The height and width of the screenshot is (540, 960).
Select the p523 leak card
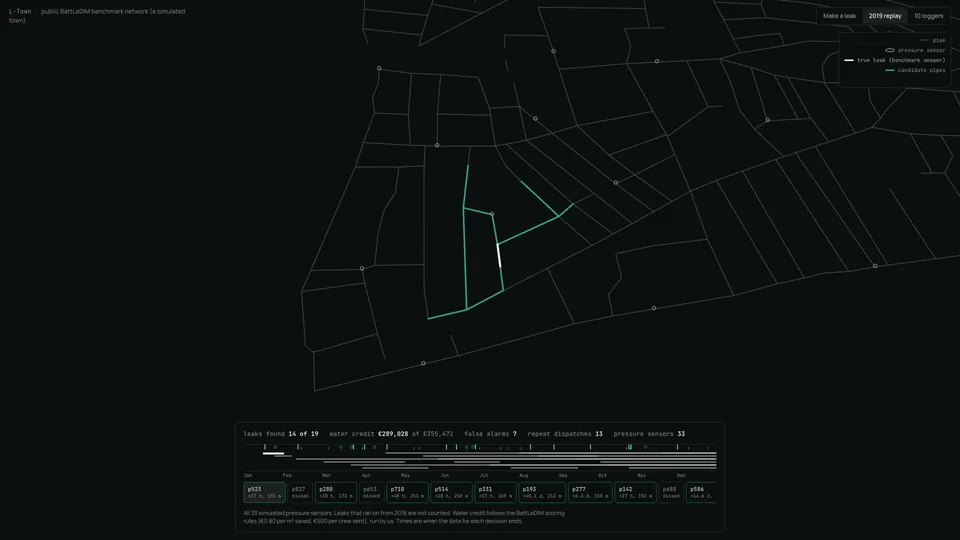264,492
